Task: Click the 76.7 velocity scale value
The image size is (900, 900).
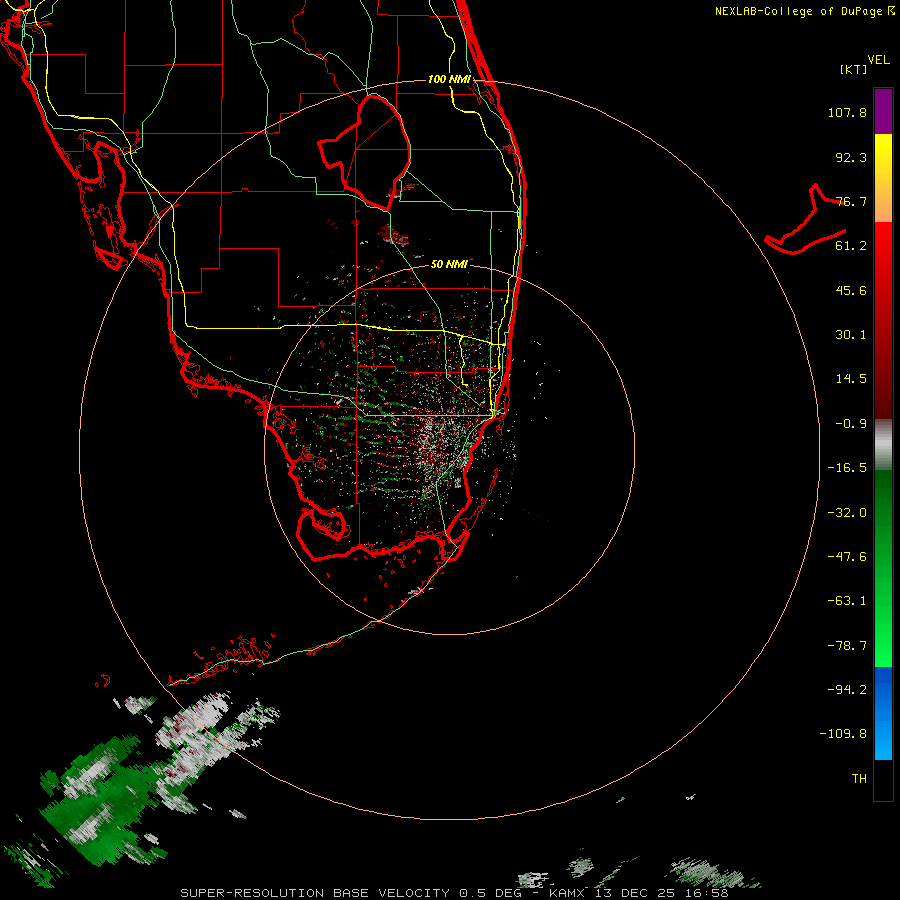Action: pos(851,201)
